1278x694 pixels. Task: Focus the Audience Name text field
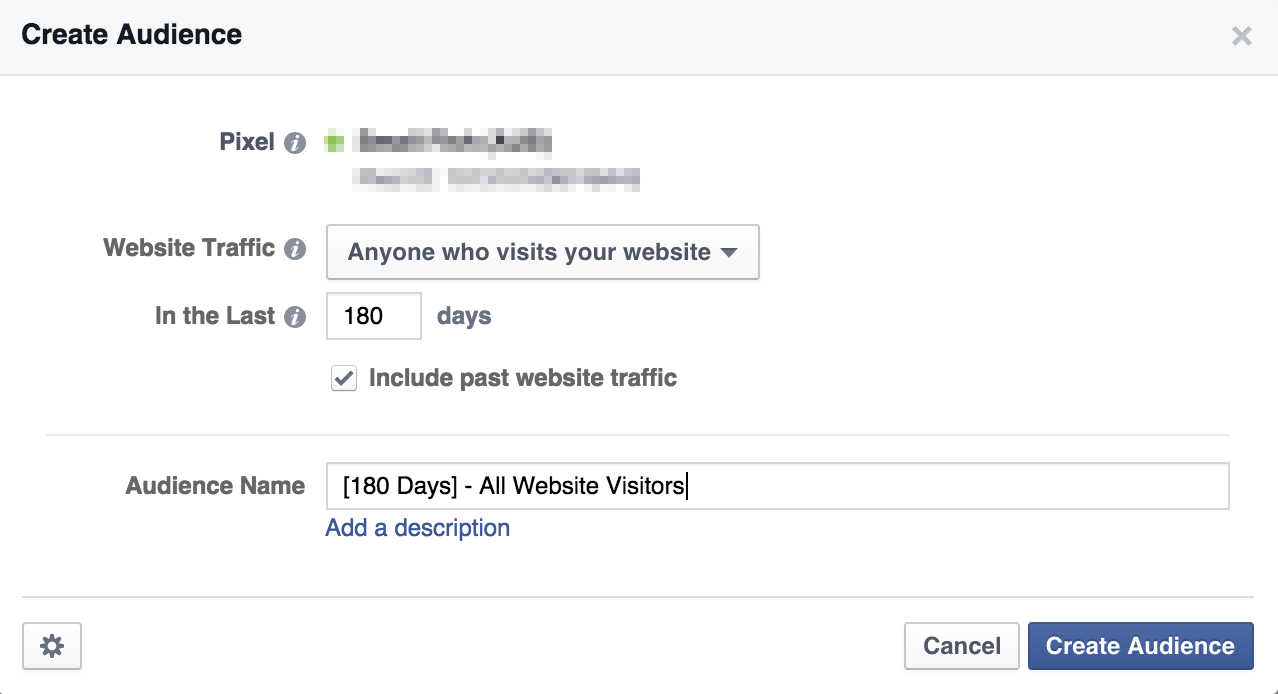(x=777, y=486)
